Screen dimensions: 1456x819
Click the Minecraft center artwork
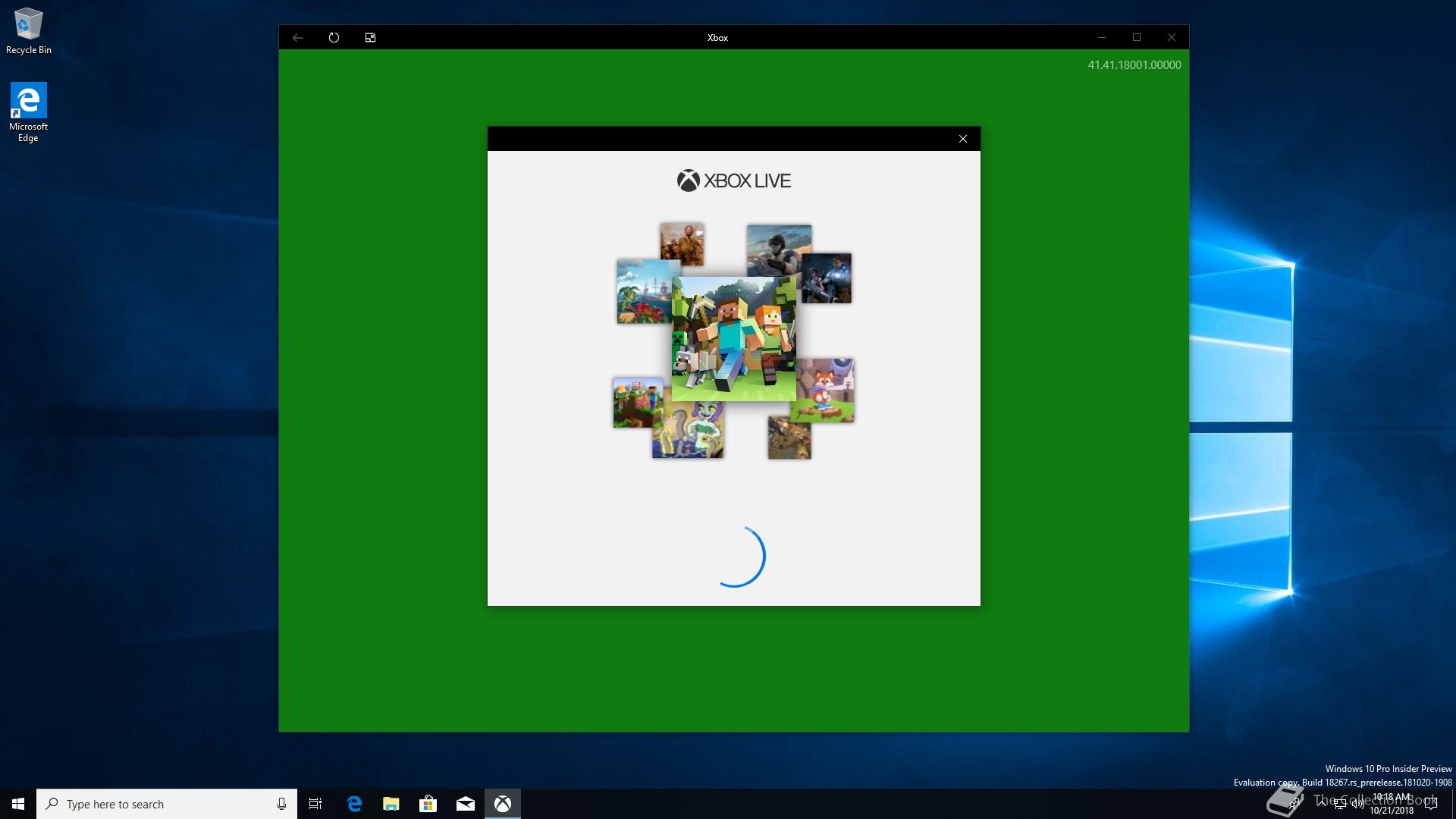pos(733,338)
